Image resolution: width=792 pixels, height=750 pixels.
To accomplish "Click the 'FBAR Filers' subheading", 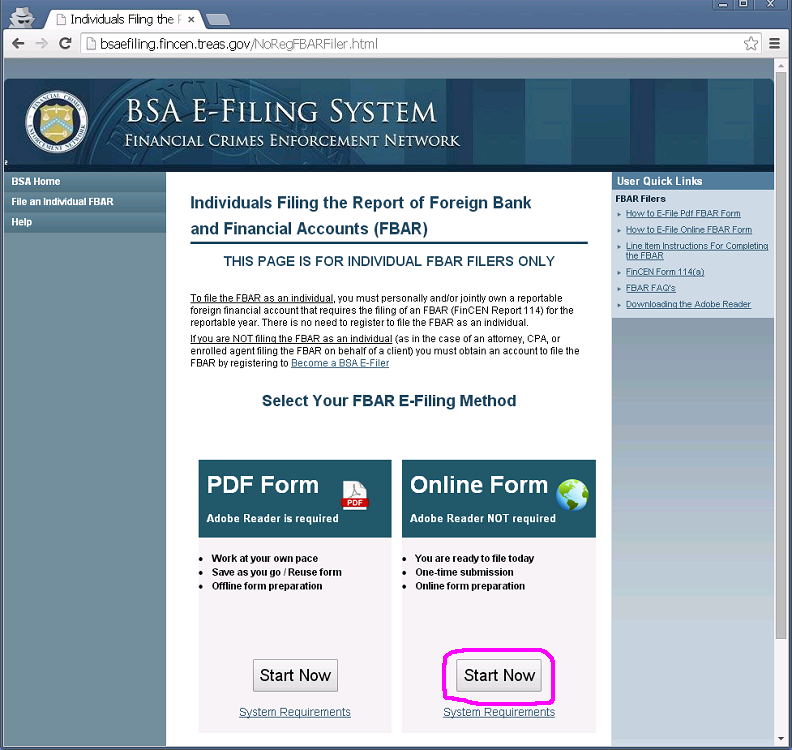I will (640, 199).
